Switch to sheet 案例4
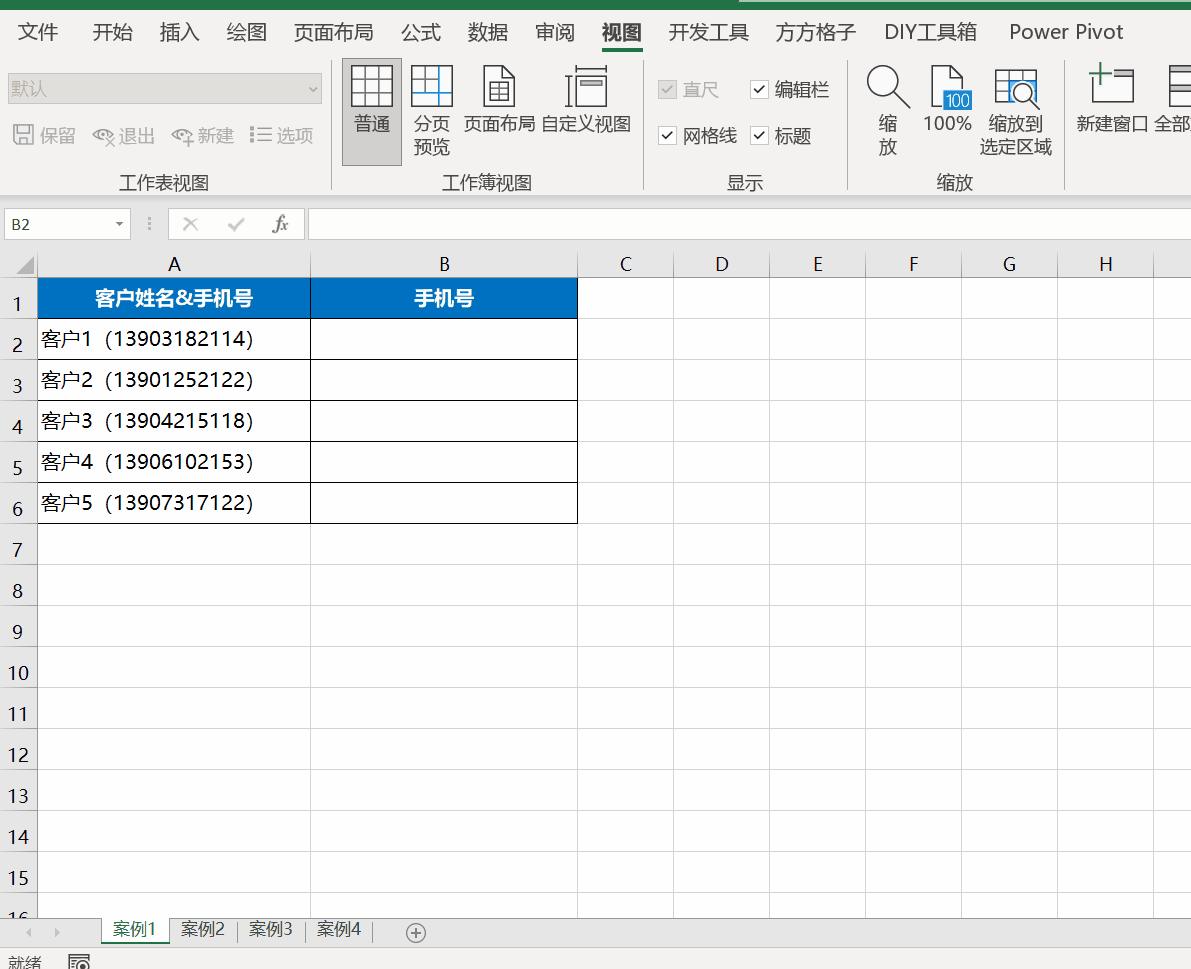Image resolution: width=1191 pixels, height=969 pixels. point(339,930)
